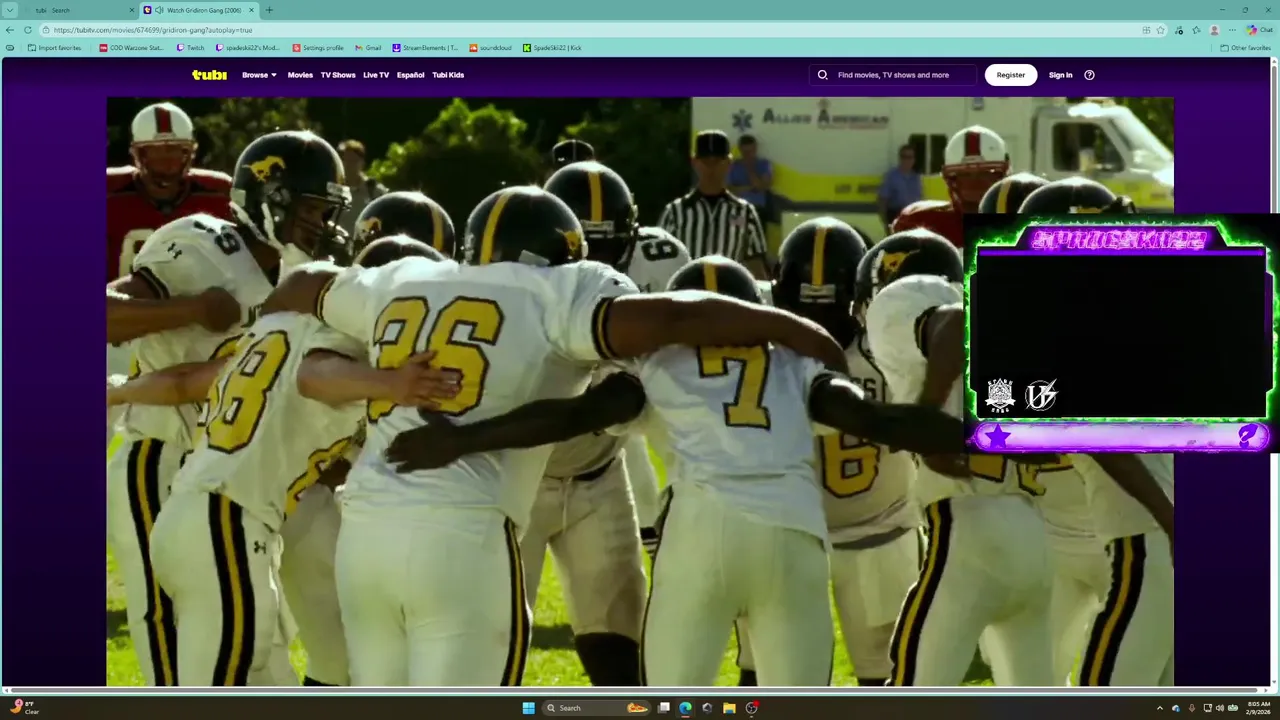Open Import favorites bookmark
Image resolution: width=1280 pixels, height=720 pixels.
(55, 48)
